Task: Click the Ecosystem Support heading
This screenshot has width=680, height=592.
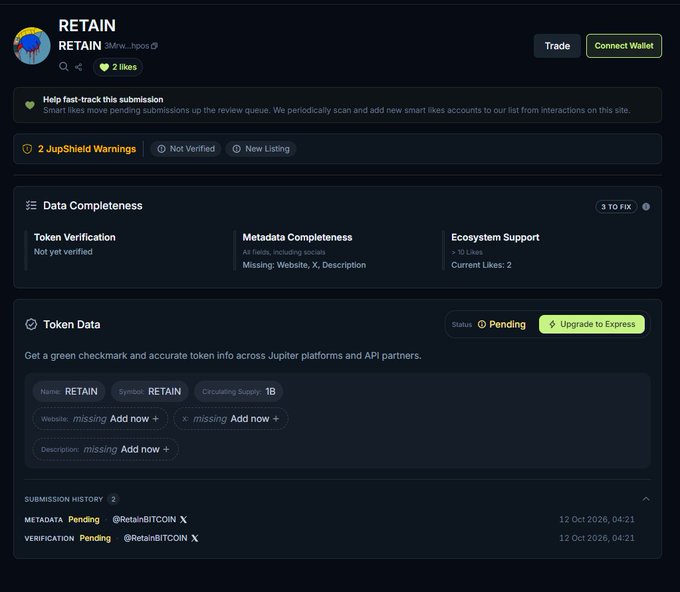Action: (495, 237)
